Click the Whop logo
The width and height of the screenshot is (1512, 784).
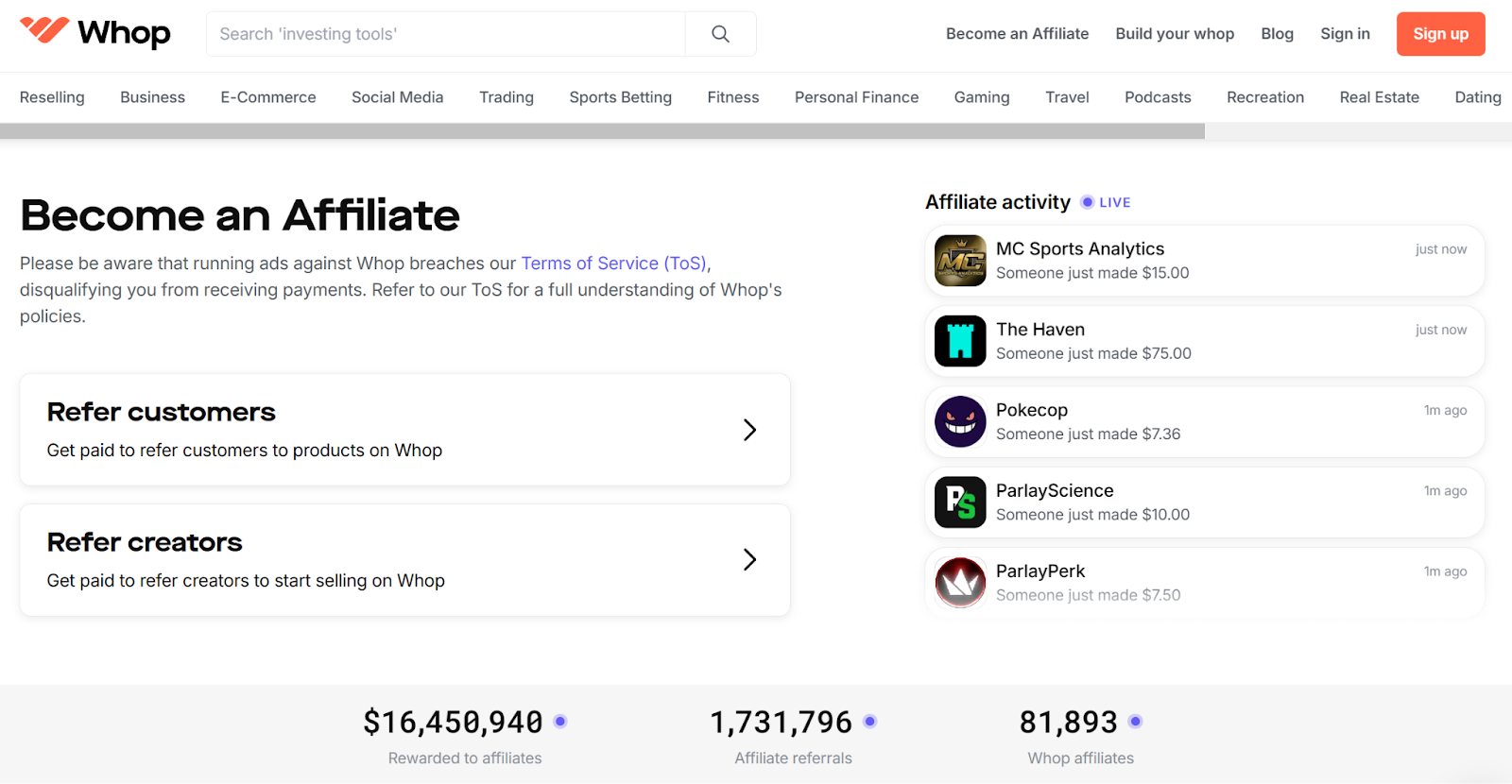(94, 32)
